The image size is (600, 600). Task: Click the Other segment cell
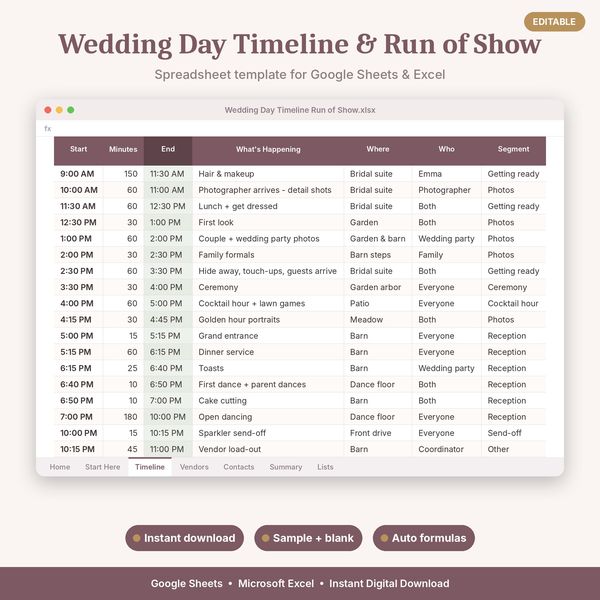click(x=514, y=449)
